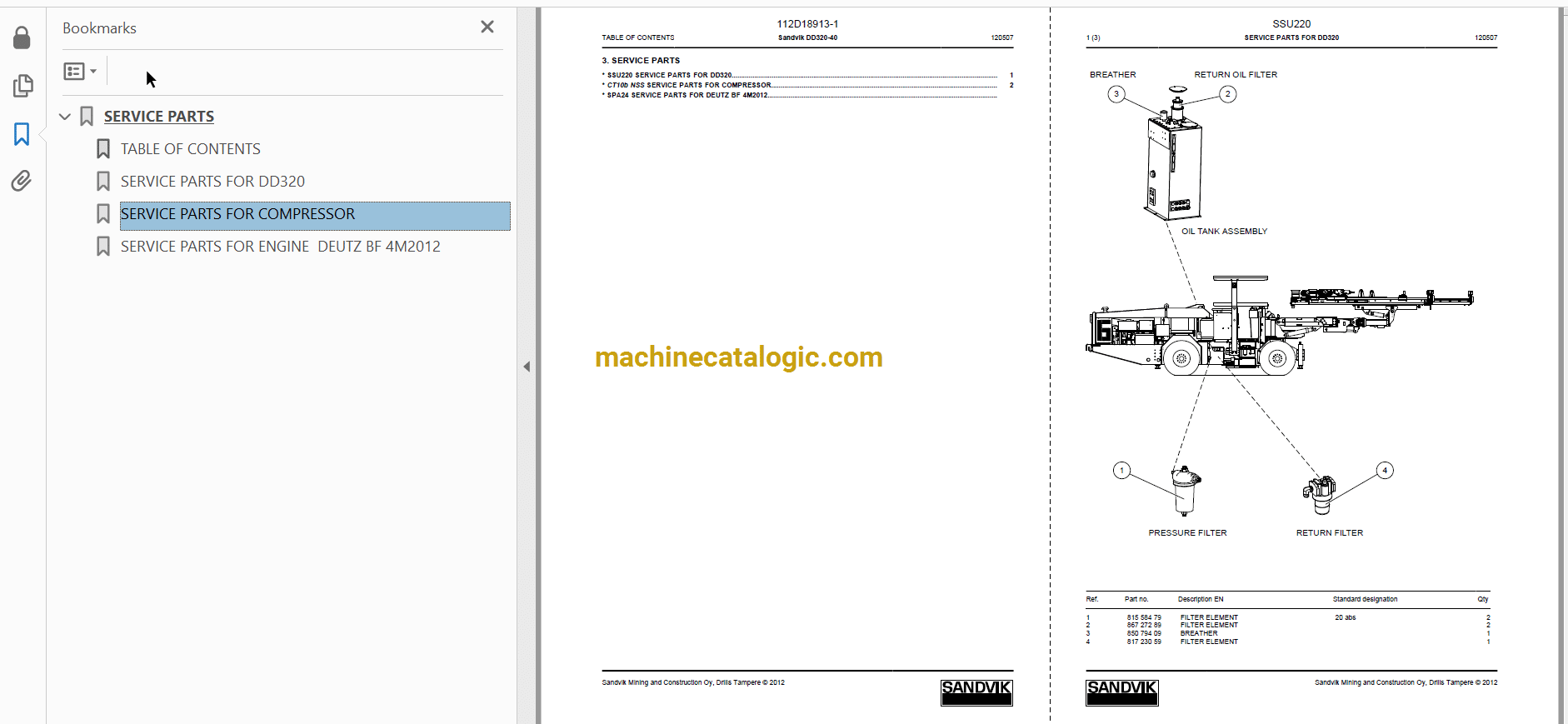Click the BREATHER label in the diagram
1568x724 pixels.
pos(1112,75)
